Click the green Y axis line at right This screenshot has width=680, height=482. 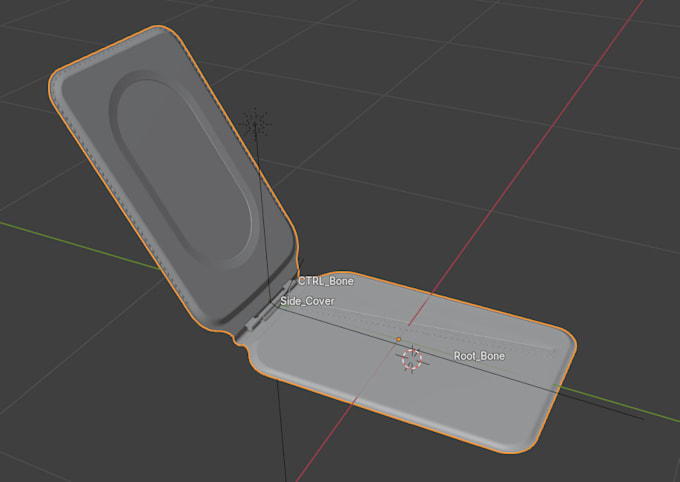[616, 403]
